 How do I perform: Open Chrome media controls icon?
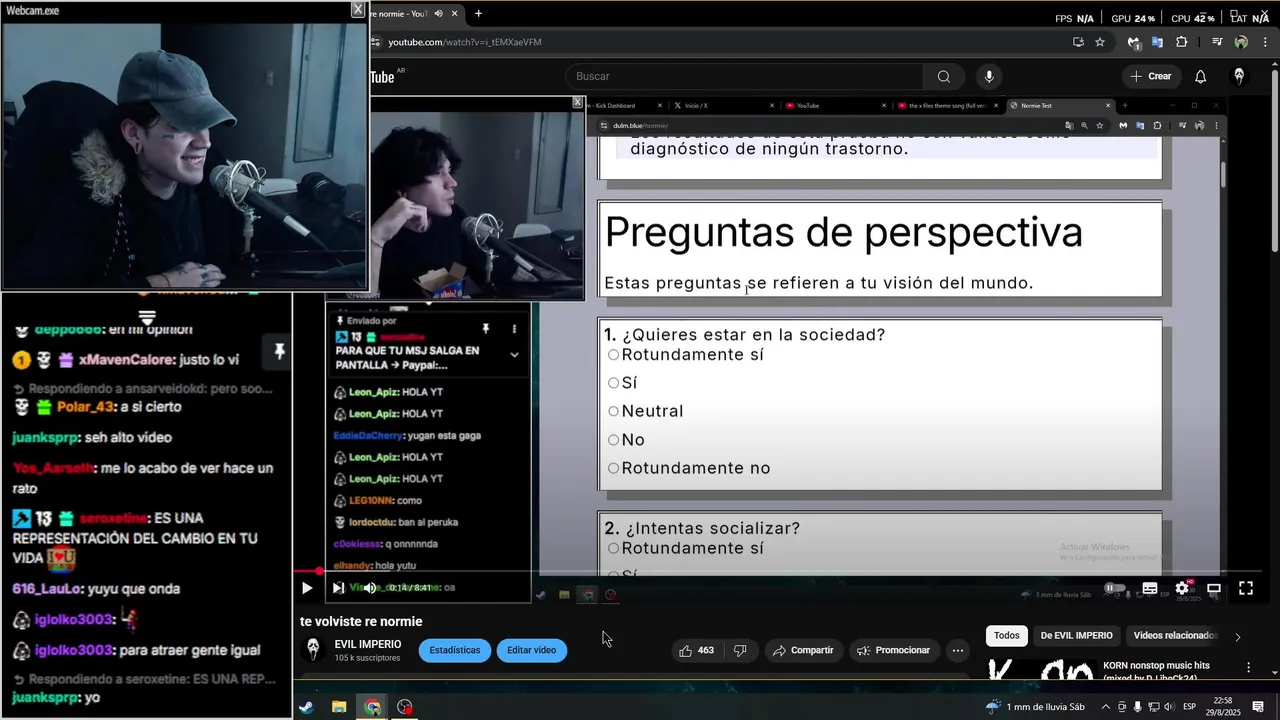point(1216,42)
